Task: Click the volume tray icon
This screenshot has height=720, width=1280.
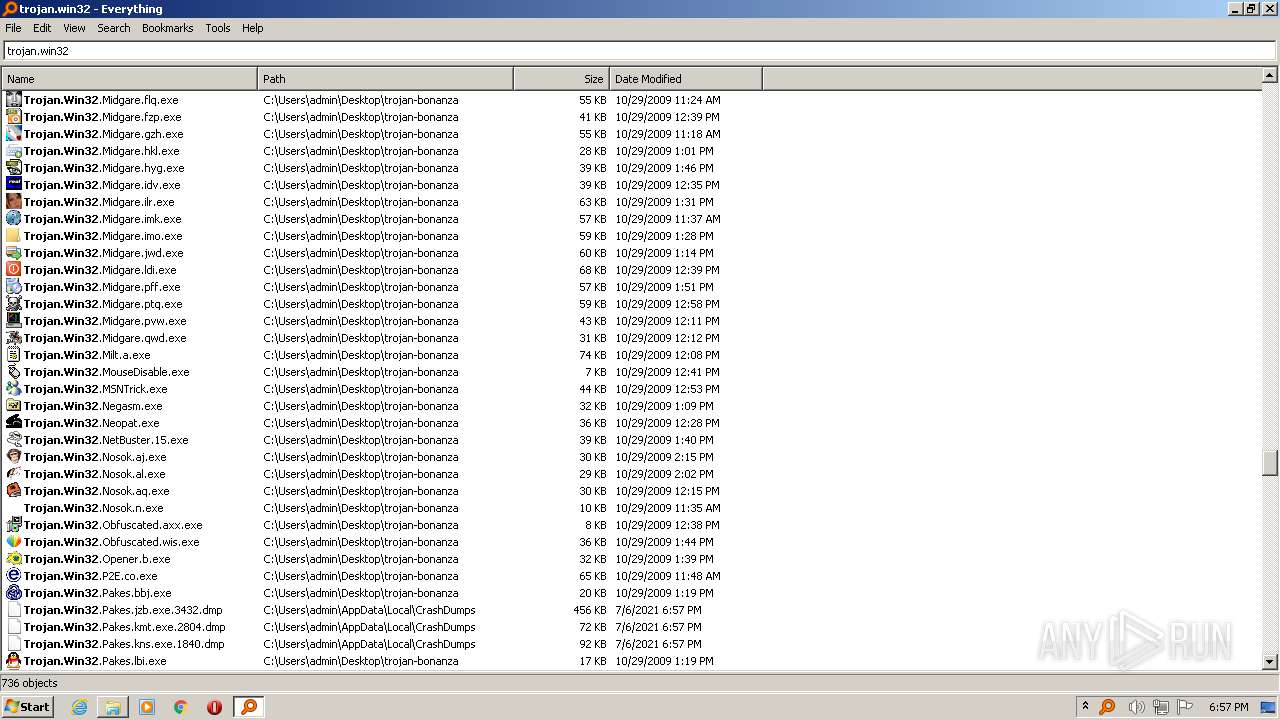Action: [x=1136, y=707]
